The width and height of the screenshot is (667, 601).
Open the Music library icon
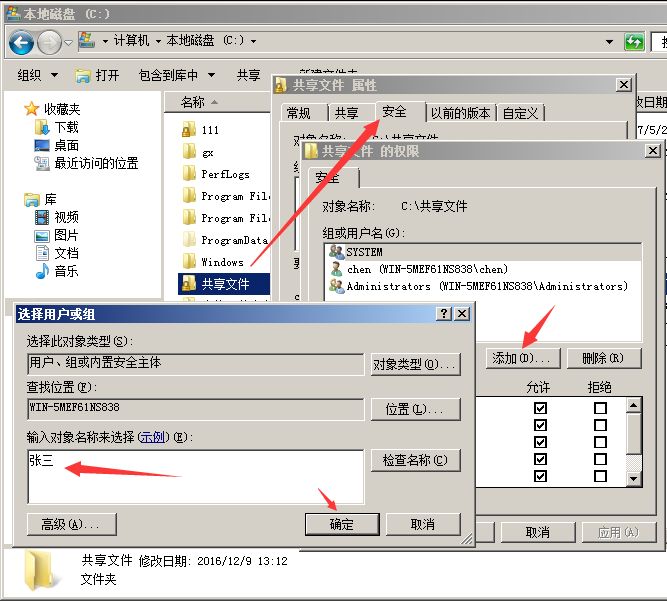click(42, 271)
